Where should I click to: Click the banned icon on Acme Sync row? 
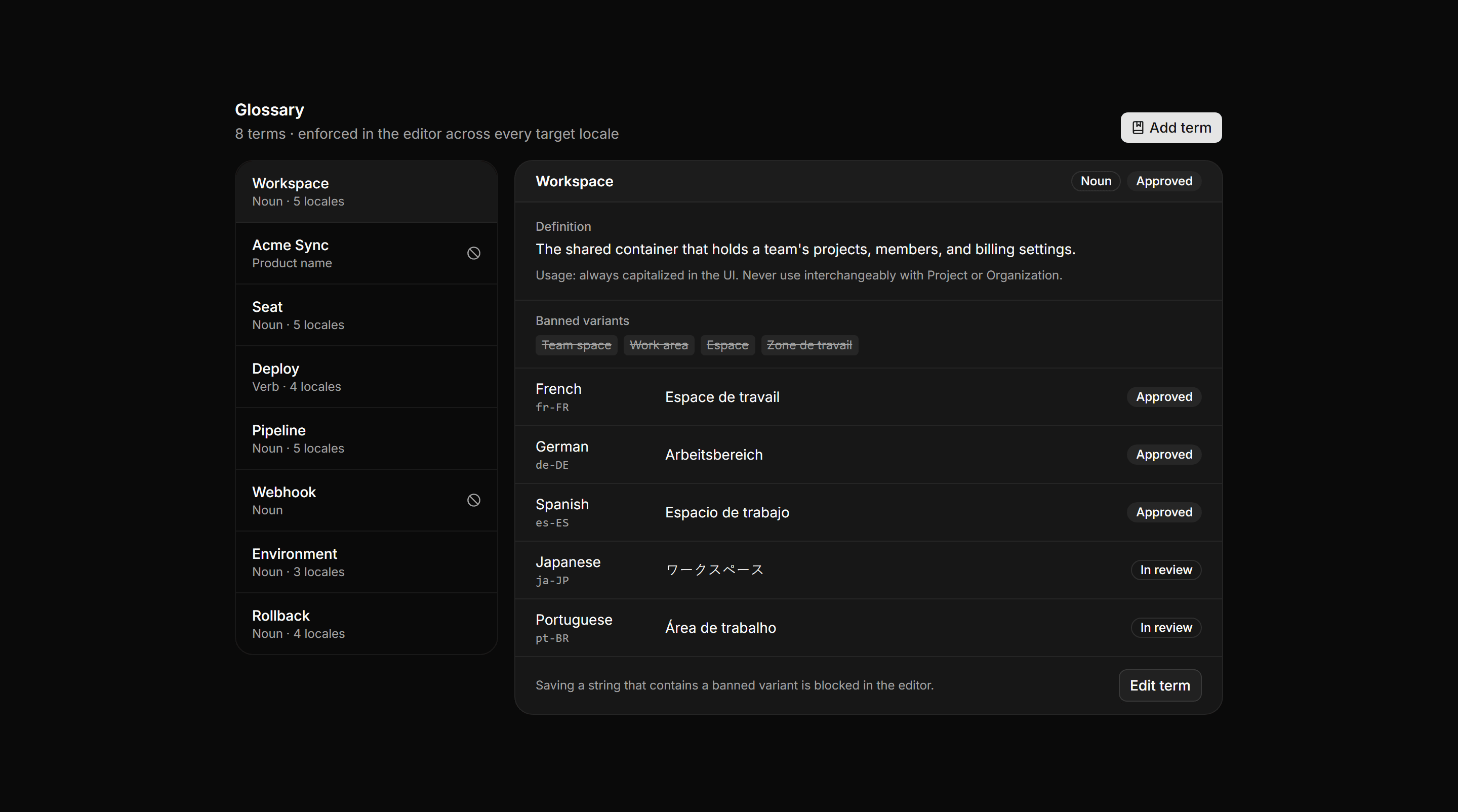point(474,253)
